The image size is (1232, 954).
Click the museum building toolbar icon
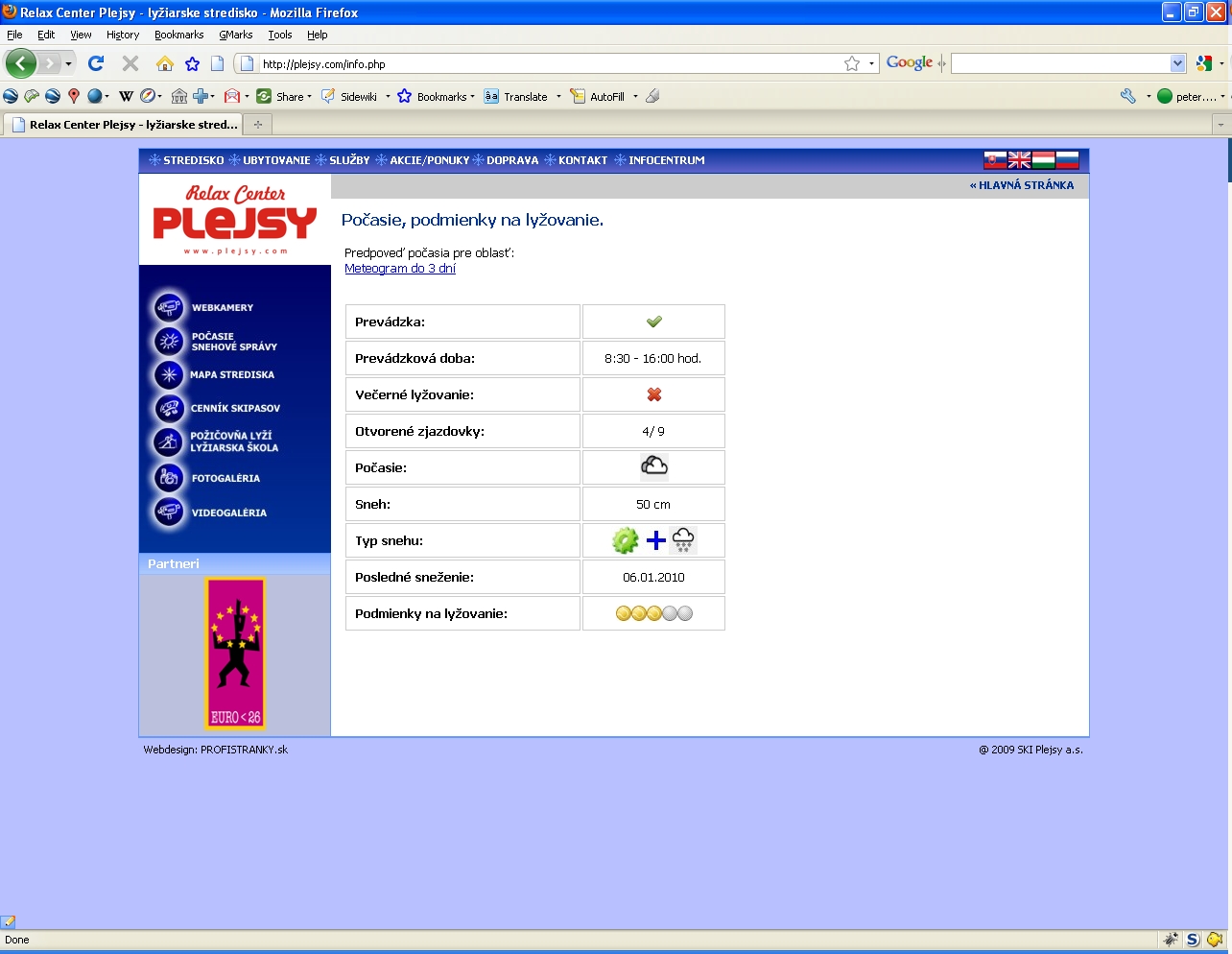(x=179, y=96)
